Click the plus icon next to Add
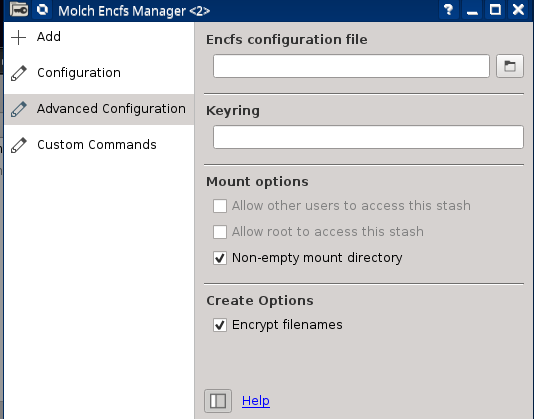 (x=18, y=37)
